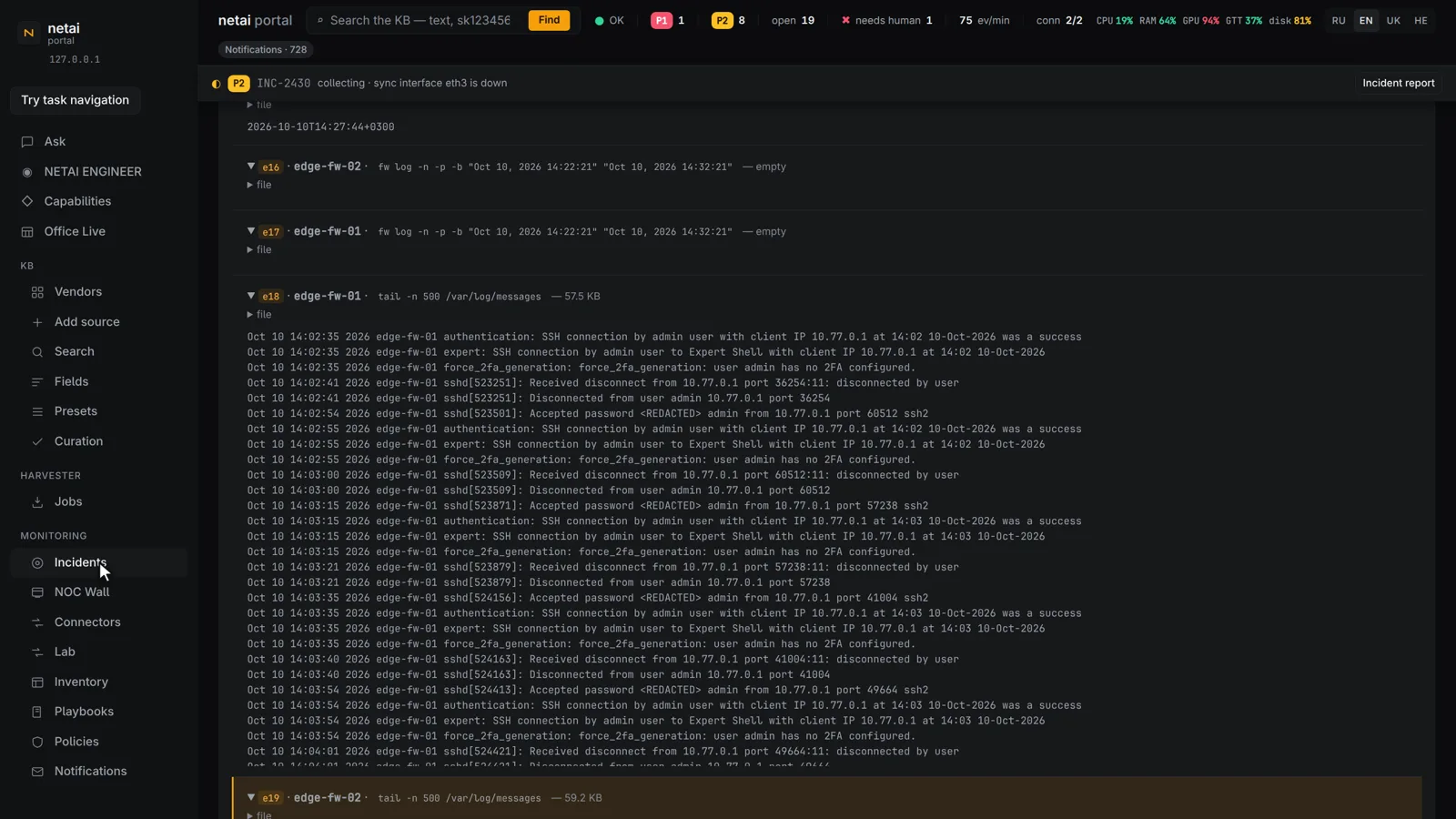Switch language to UK

(x=1393, y=20)
